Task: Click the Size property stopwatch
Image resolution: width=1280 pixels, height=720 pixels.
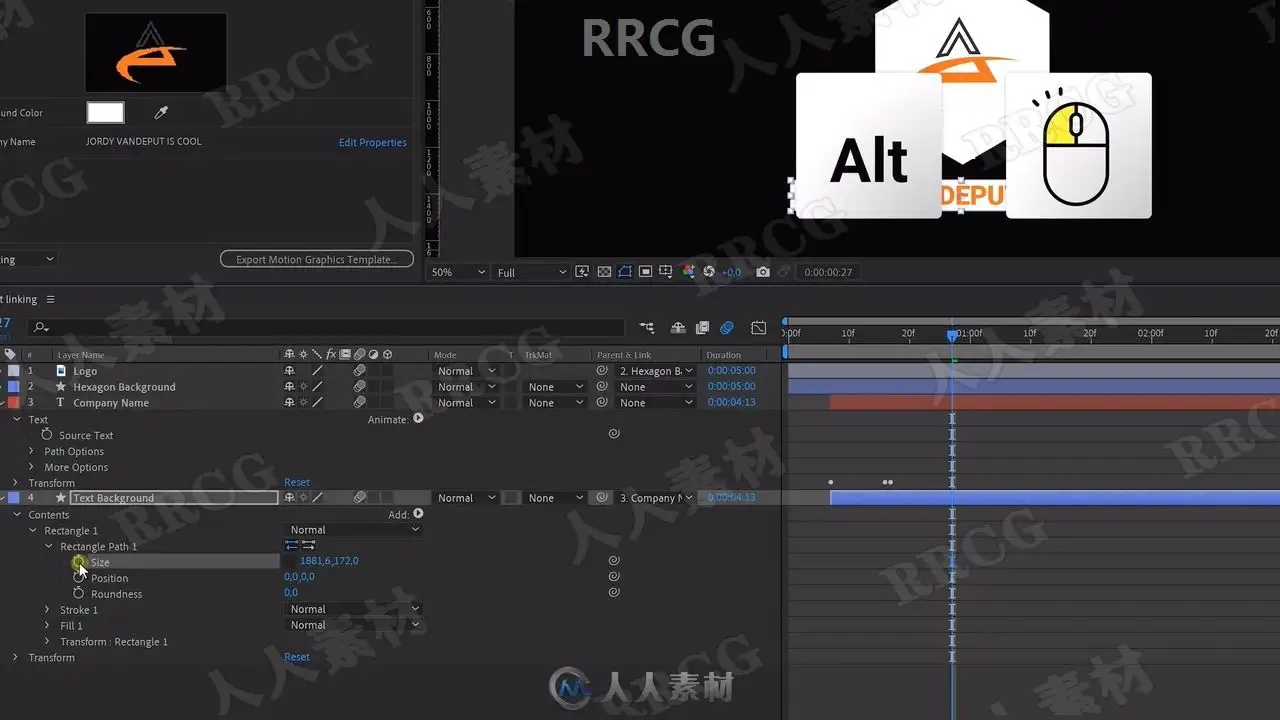Action: [79, 562]
